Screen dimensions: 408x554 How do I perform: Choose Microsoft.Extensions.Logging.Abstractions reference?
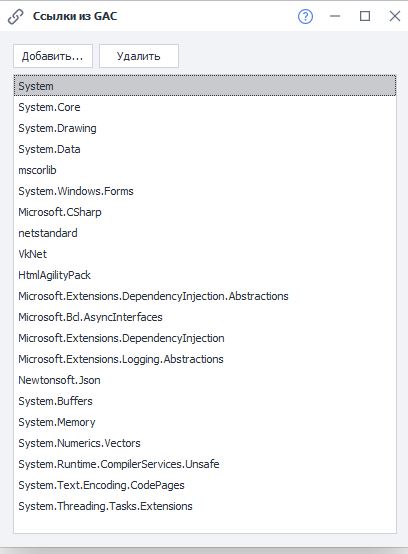[x=205, y=359]
